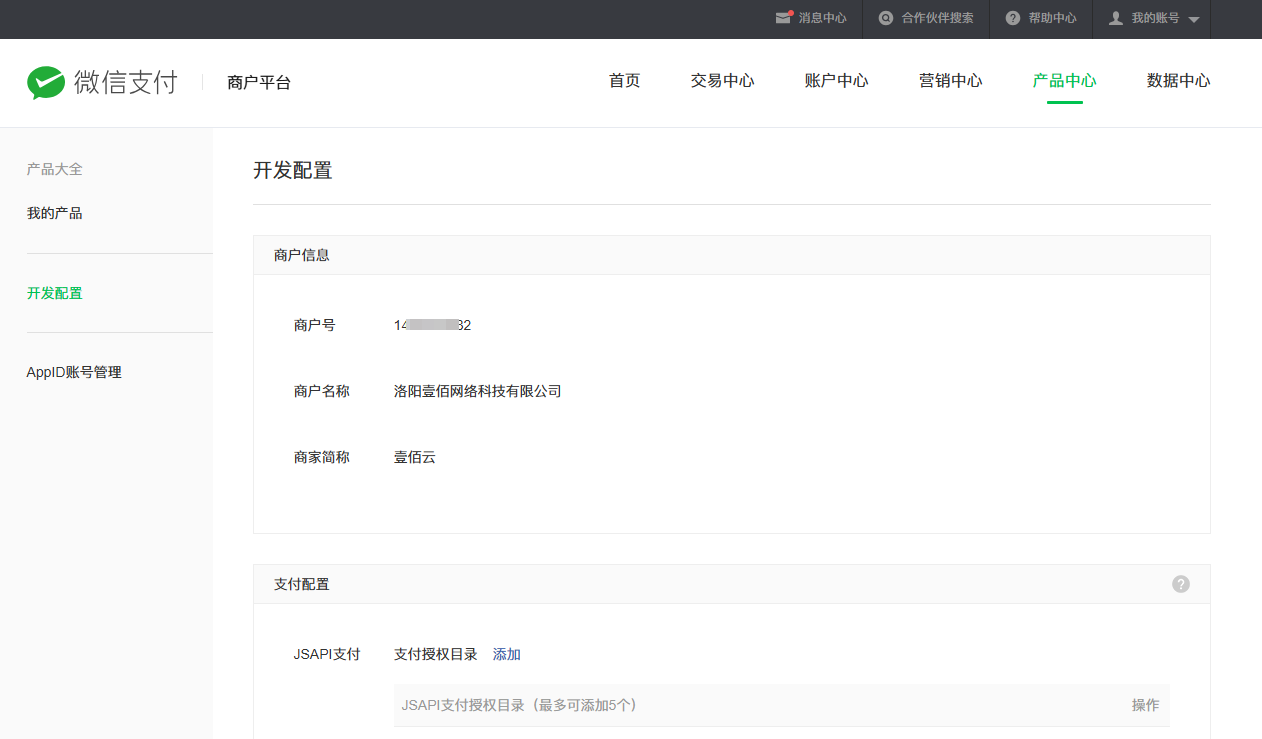This screenshot has width=1262, height=739.
Task: Click JSAPI支付授权目录 table header
Action: 519,705
